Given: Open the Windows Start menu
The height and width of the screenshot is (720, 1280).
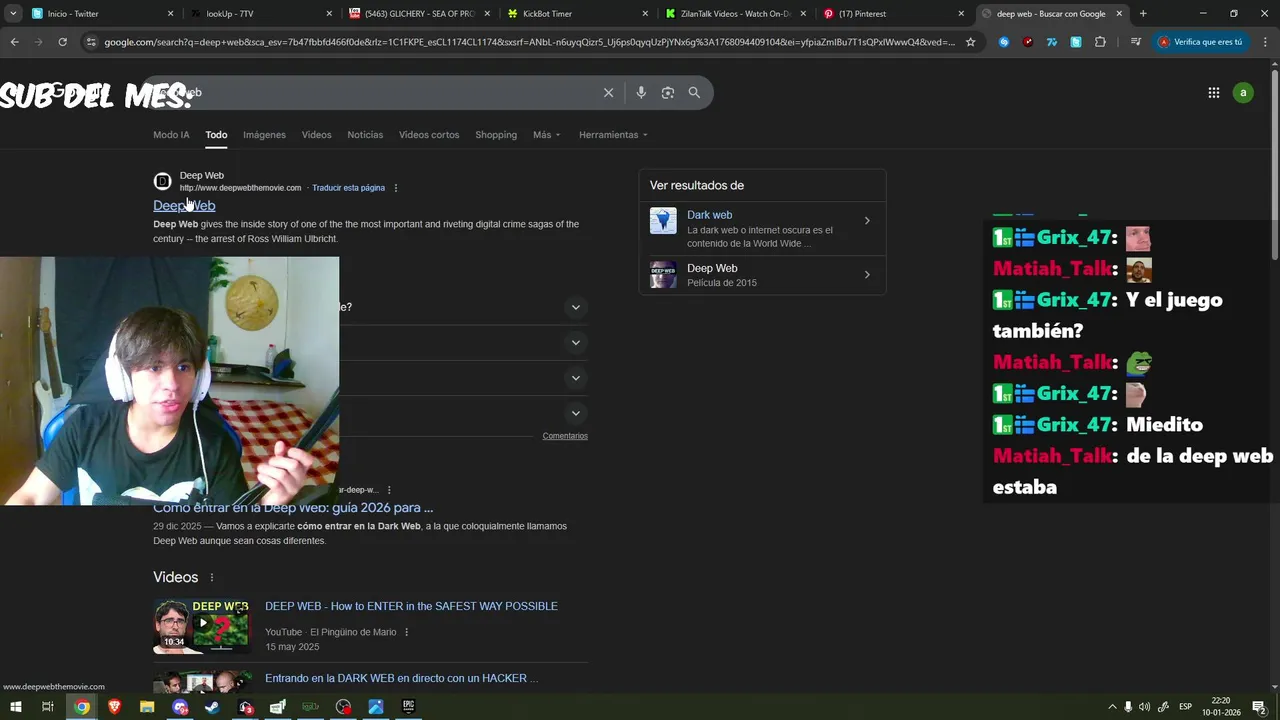Looking at the screenshot, I should [x=15, y=707].
